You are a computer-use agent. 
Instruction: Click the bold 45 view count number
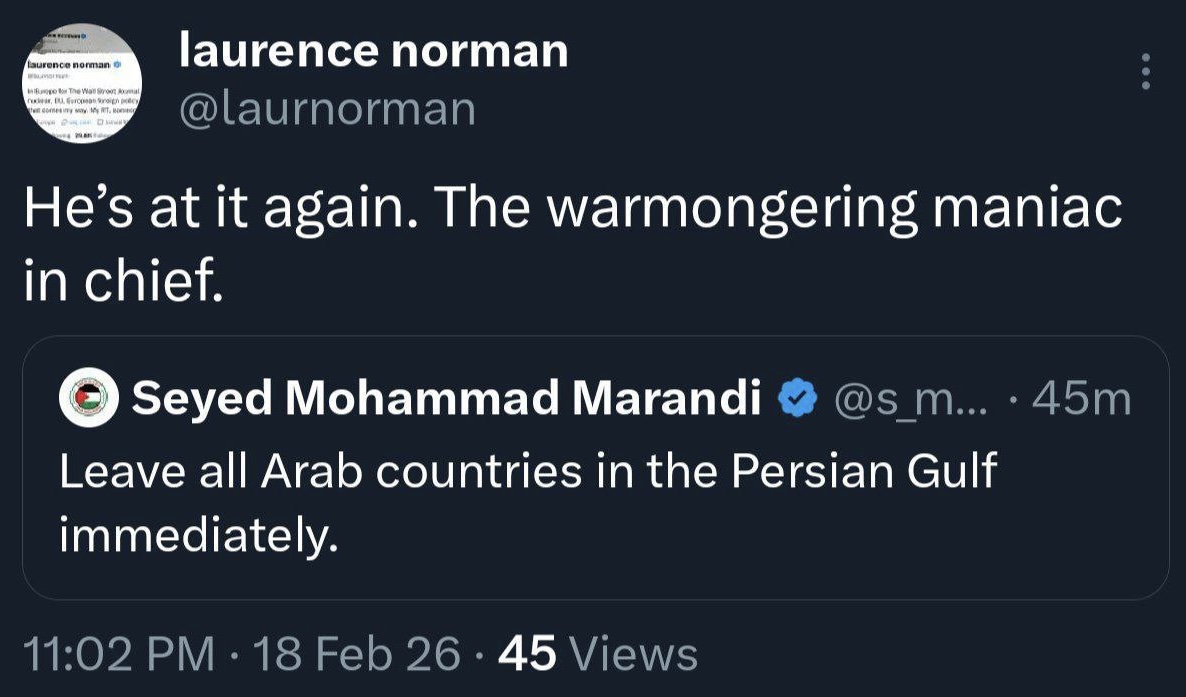[x=526, y=654]
